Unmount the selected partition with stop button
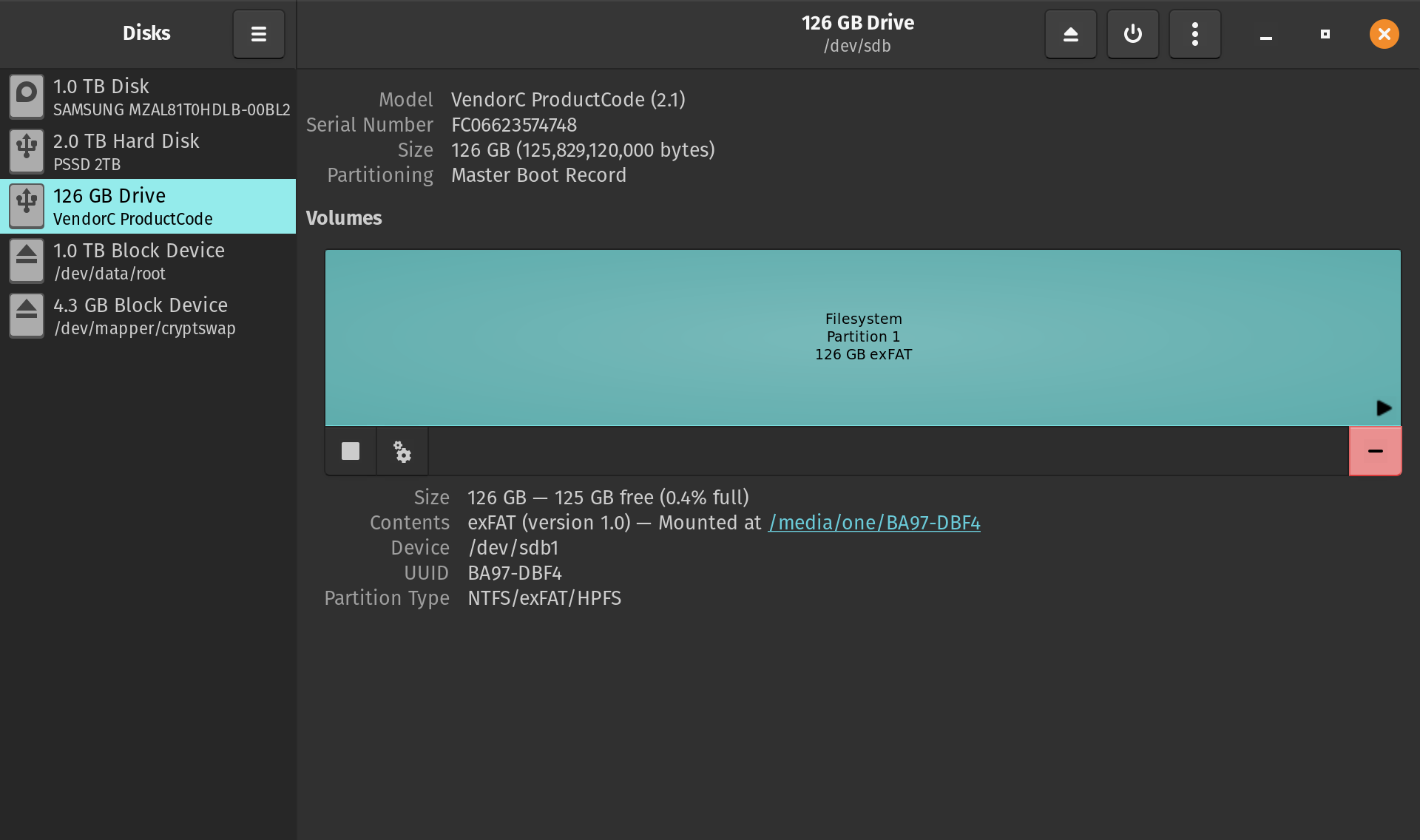Viewport: 1420px width, 840px height. pyautogui.click(x=351, y=451)
